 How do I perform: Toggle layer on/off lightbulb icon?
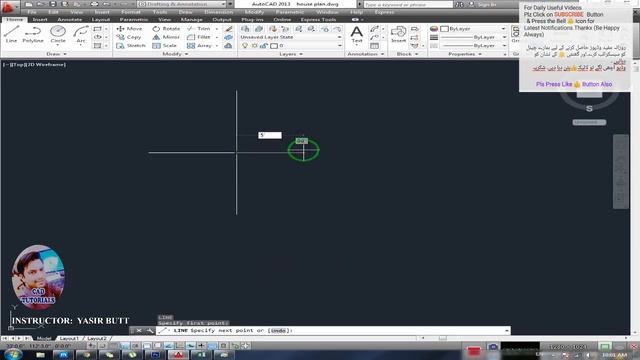pos(245,46)
